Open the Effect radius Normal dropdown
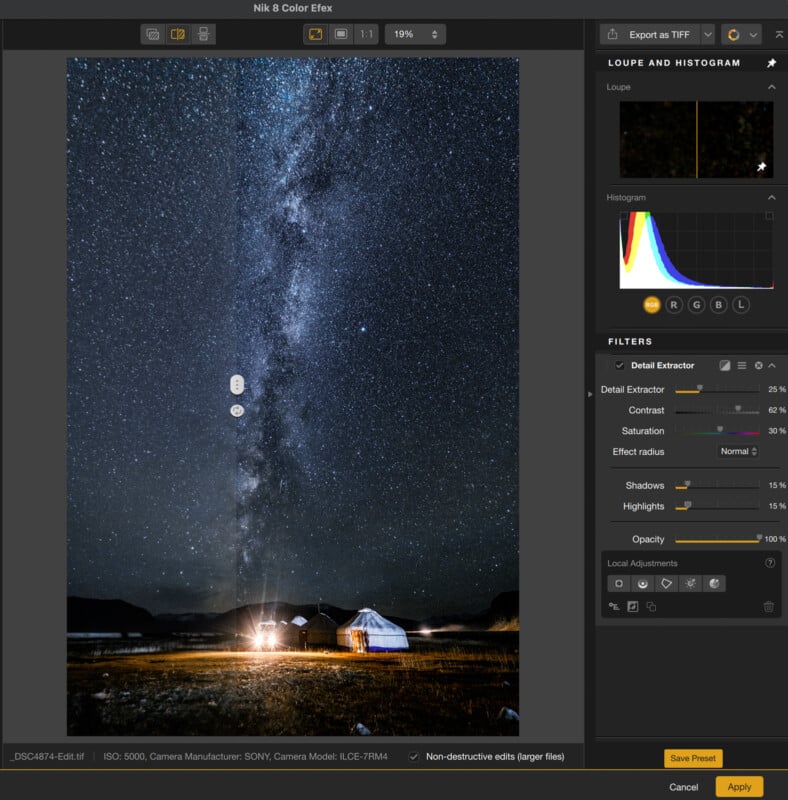This screenshot has height=800, width=788. (x=738, y=452)
